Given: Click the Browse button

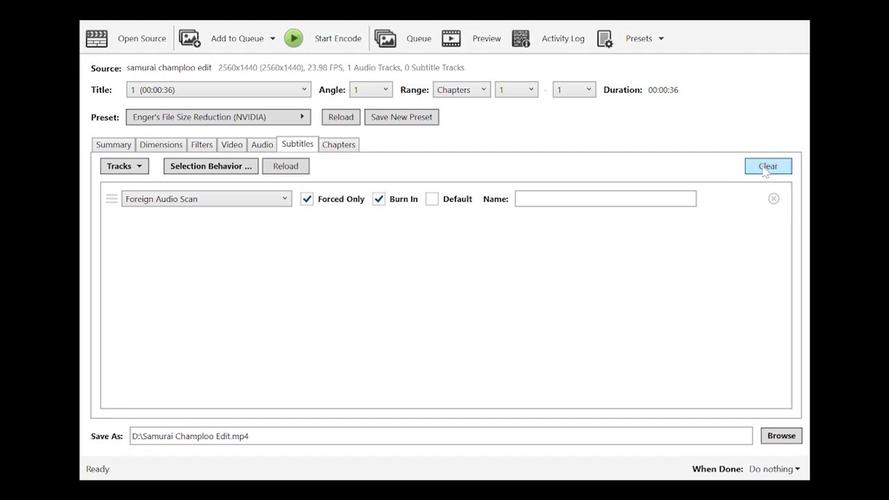Looking at the screenshot, I should point(781,435).
